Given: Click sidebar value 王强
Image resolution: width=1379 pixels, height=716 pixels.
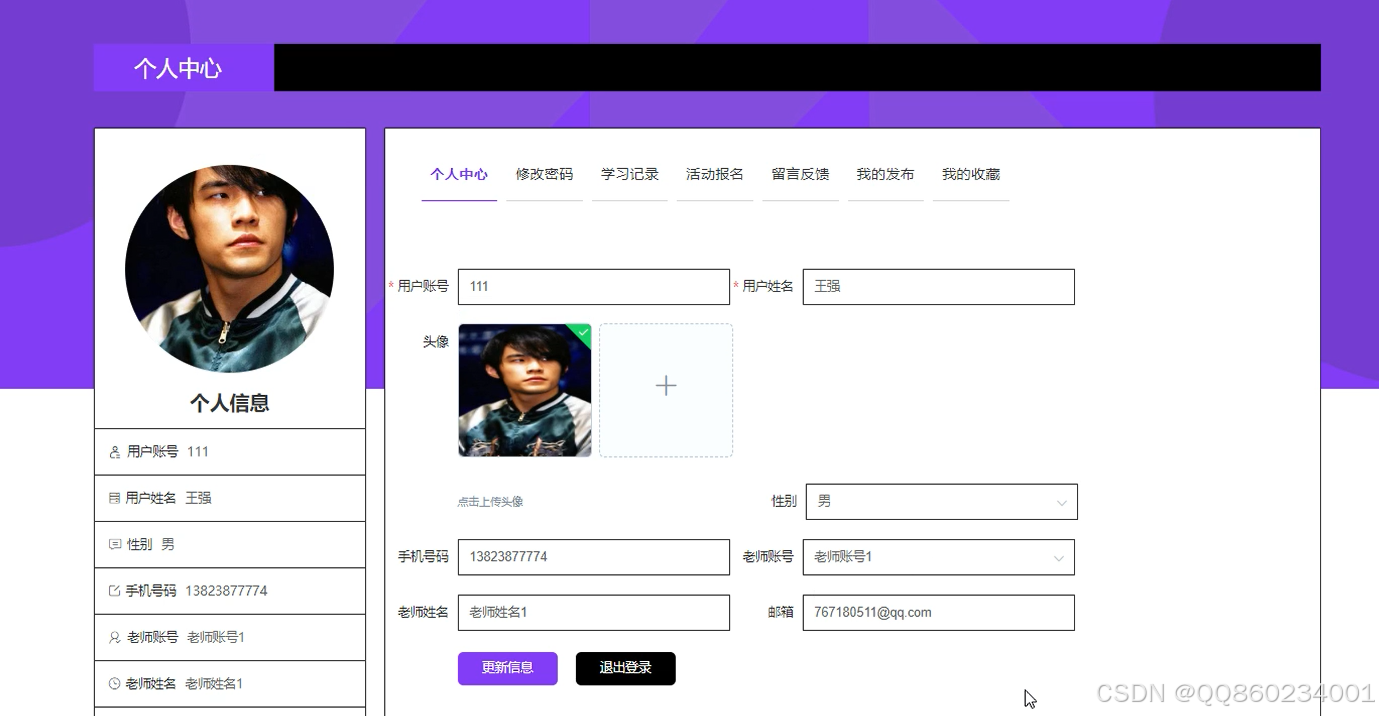Looking at the screenshot, I should (198, 498).
